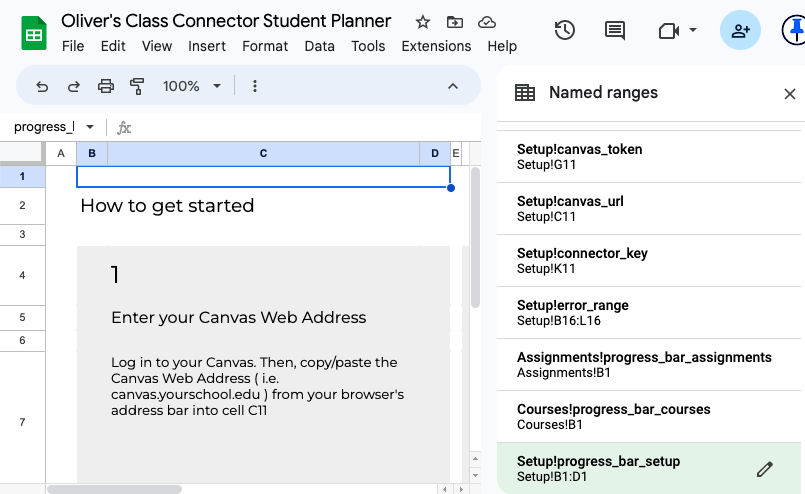Select Setup!canvas_url named range
The height and width of the screenshot is (494, 805).
coord(649,209)
